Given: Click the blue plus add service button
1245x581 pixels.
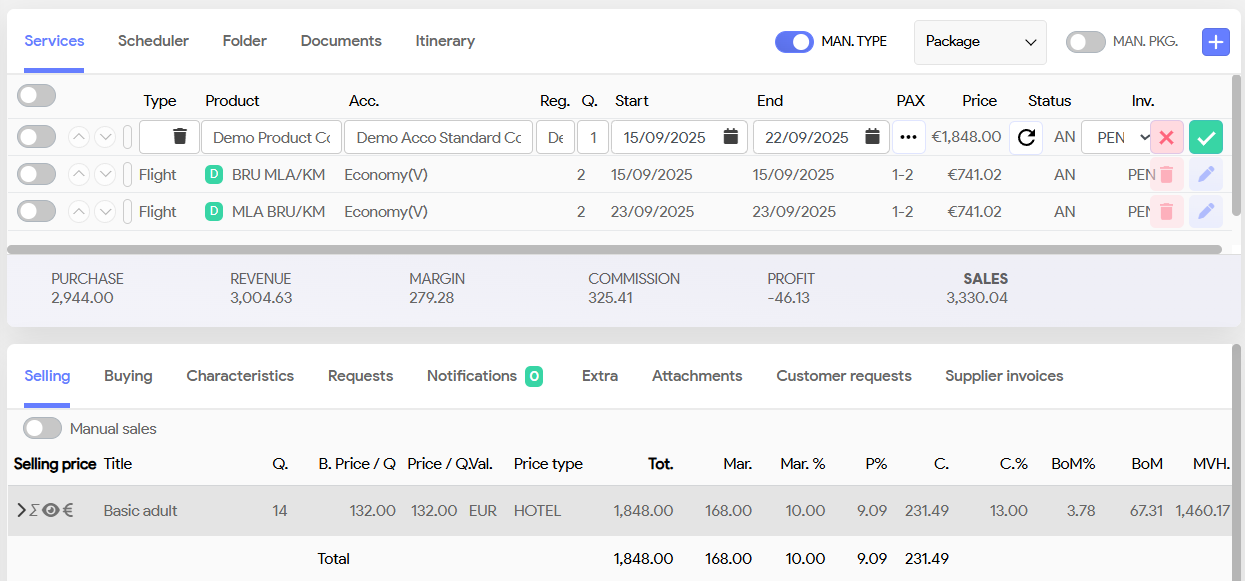Looking at the screenshot, I should click(x=1215, y=42).
